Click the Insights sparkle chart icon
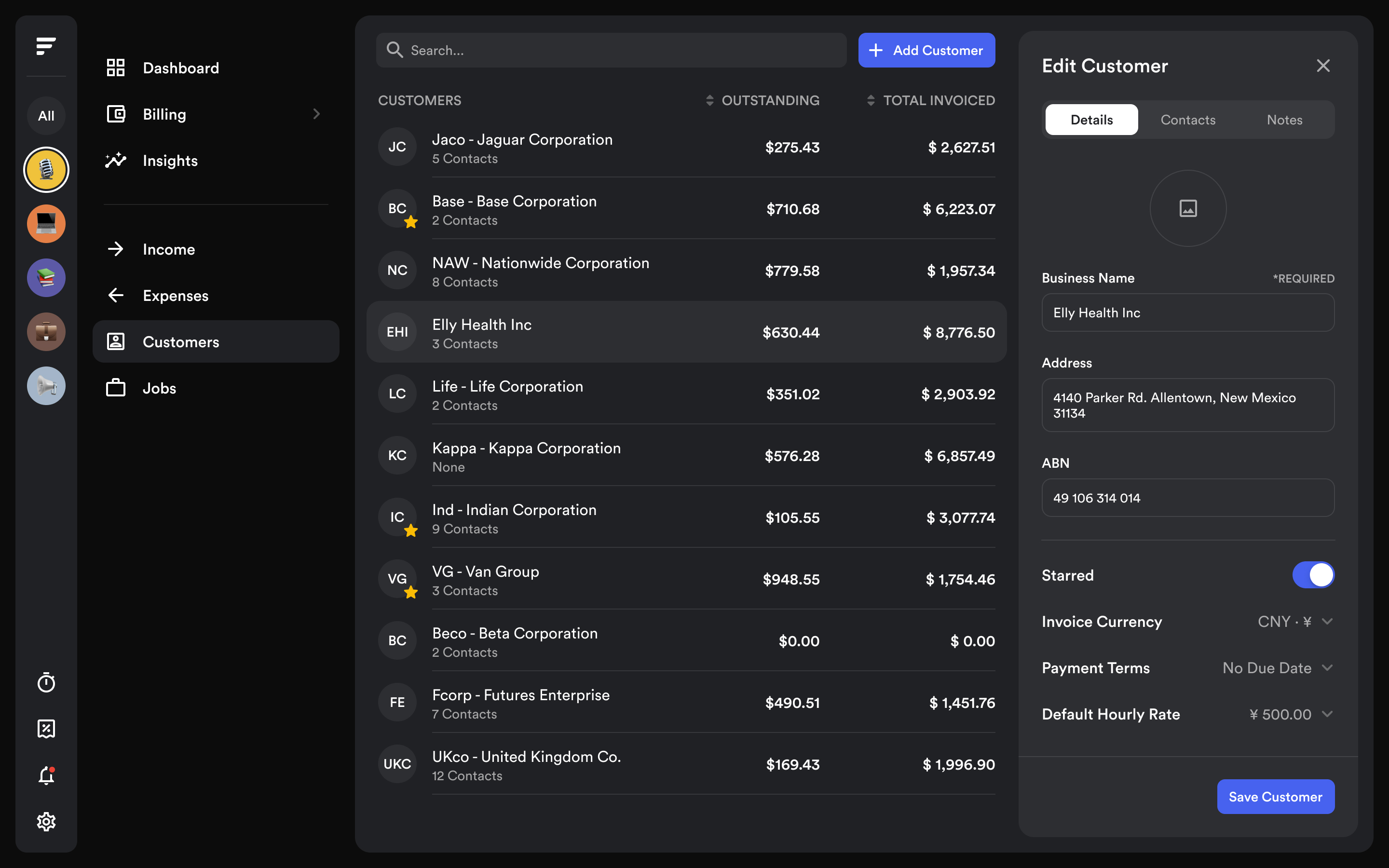This screenshot has width=1389, height=868. [x=115, y=160]
